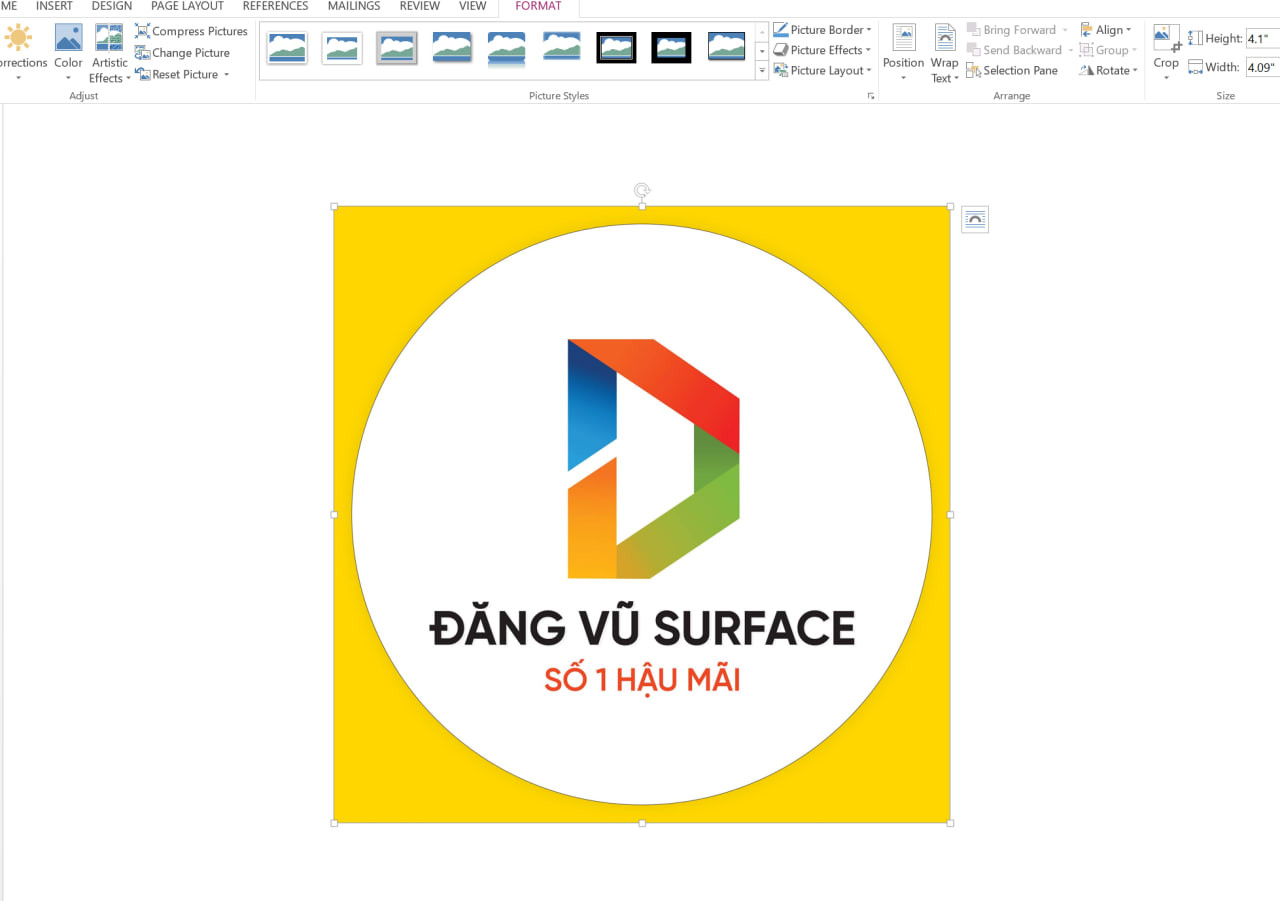Switch to the REVIEW ribbon tab
The image size is (1280, 901).
419,6
